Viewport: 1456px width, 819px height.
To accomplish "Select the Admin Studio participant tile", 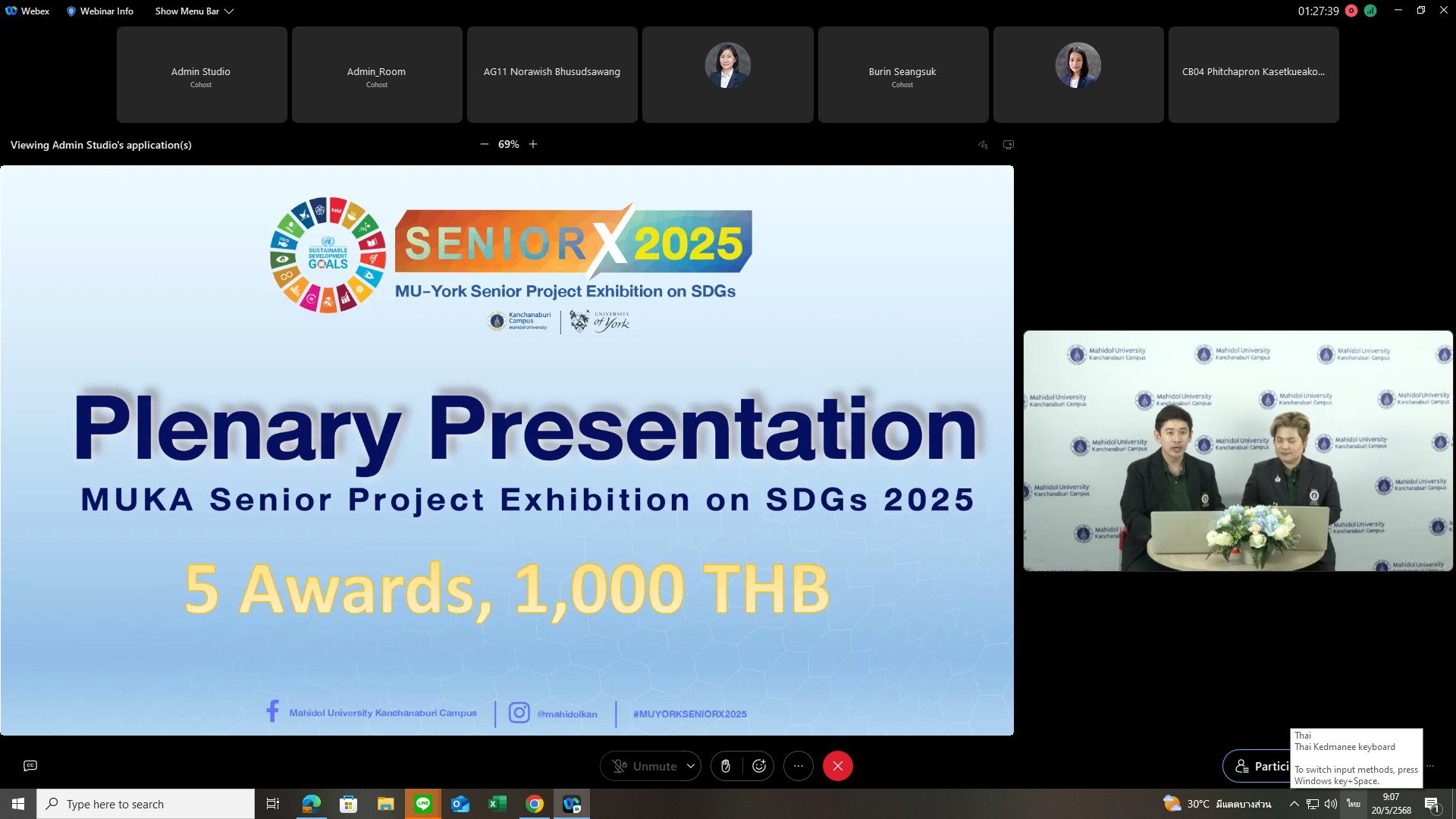I will pyautogui.click(x=202, y=75).
